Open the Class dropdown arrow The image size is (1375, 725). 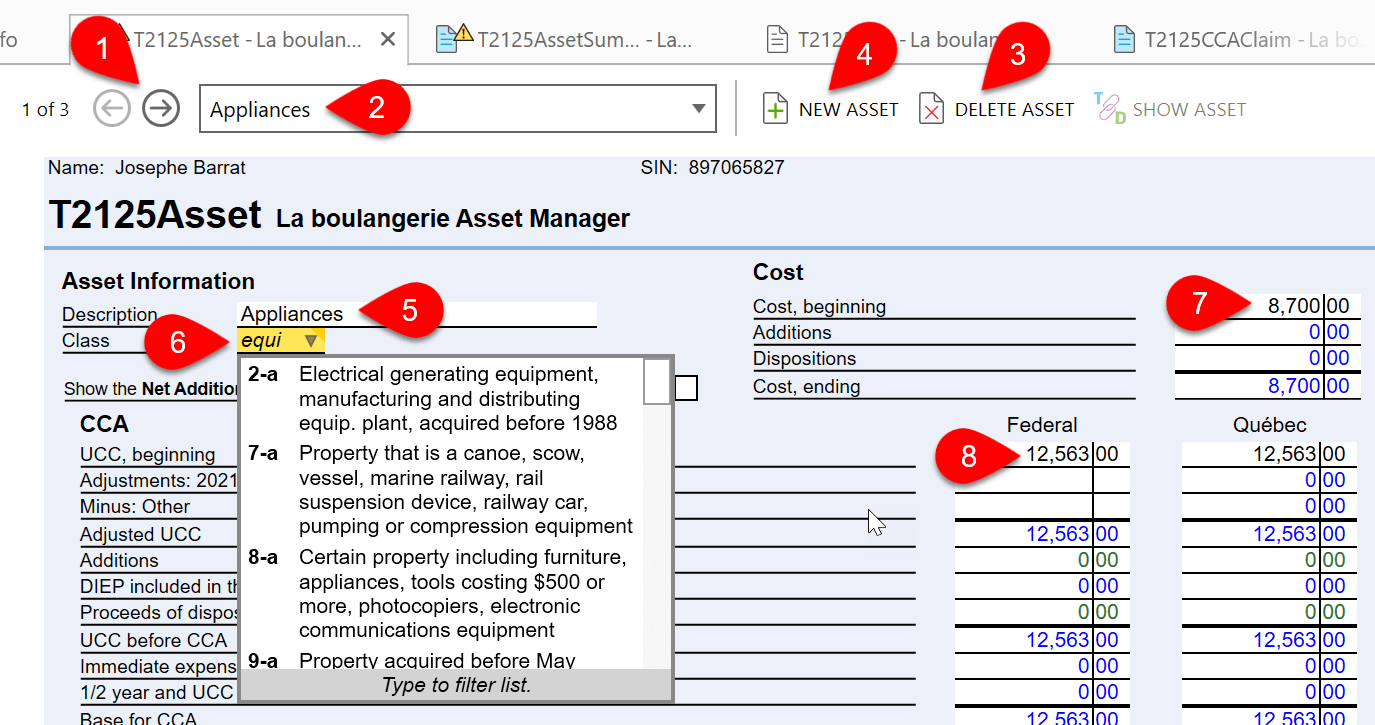coord(311,341)
